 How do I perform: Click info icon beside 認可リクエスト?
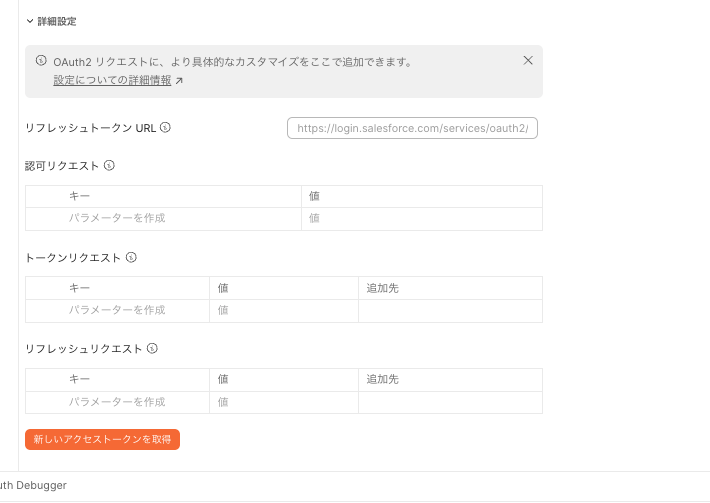point(109,166)
